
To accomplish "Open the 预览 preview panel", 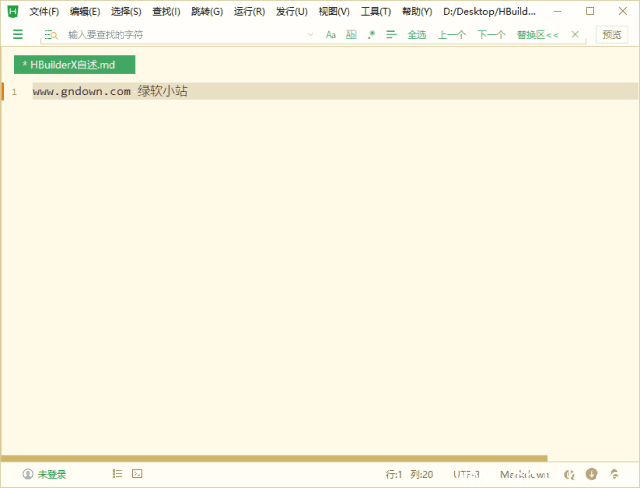I will 612,34.
